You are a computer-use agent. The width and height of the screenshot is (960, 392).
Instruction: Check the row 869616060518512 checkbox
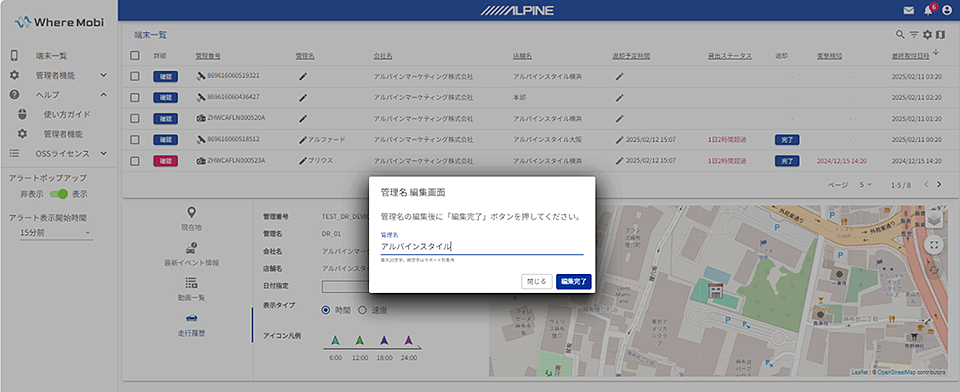pyautogui.click(x=135, y=140)
